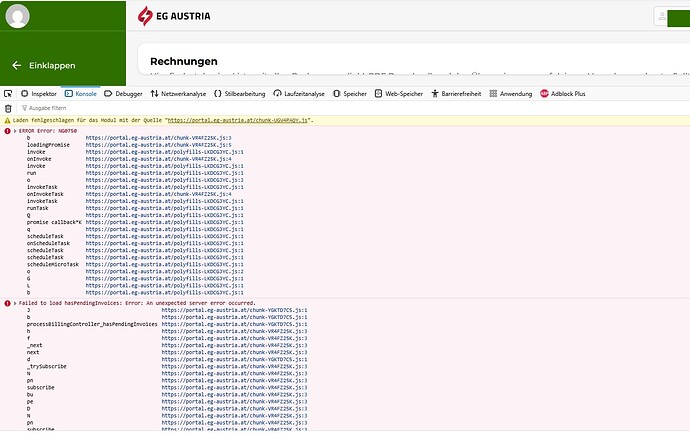690x433 pixels.
Task: Open the Inspektor panel
Action: click(x=39, y=94)
